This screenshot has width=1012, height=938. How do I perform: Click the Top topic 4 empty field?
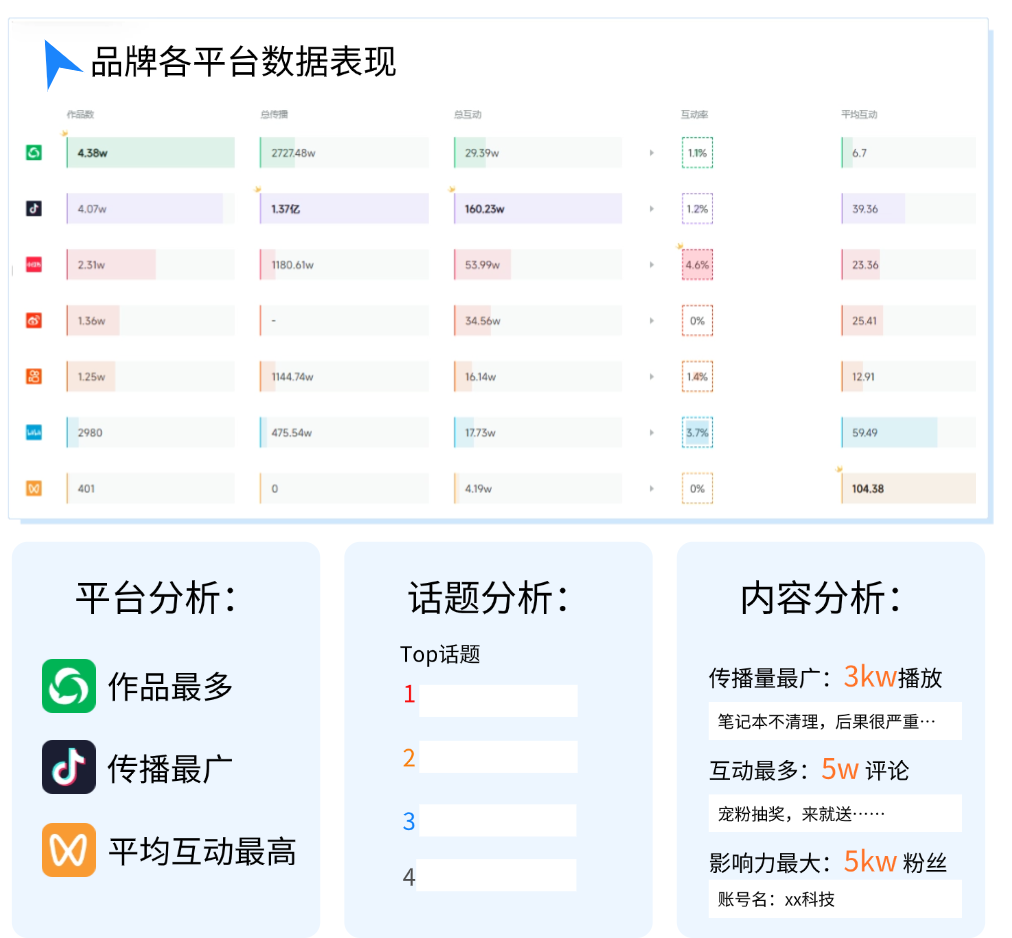coord(496,875)
